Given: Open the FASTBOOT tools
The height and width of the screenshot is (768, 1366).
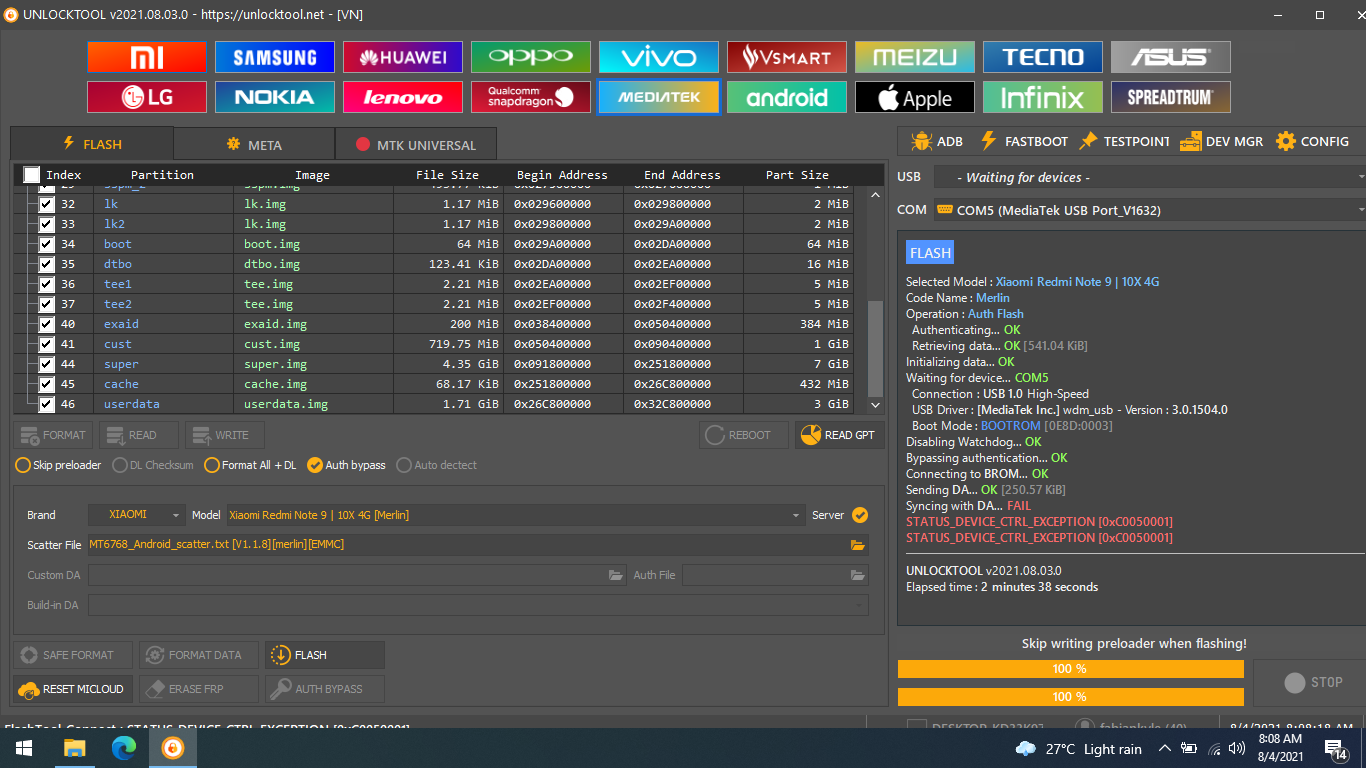Looking at the screenshot, I should click(1023, 141).
